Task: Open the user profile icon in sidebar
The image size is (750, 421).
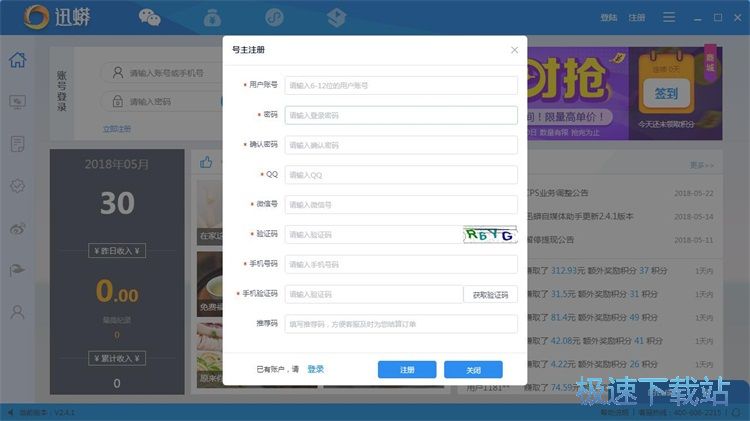Action: coord(18,312)
